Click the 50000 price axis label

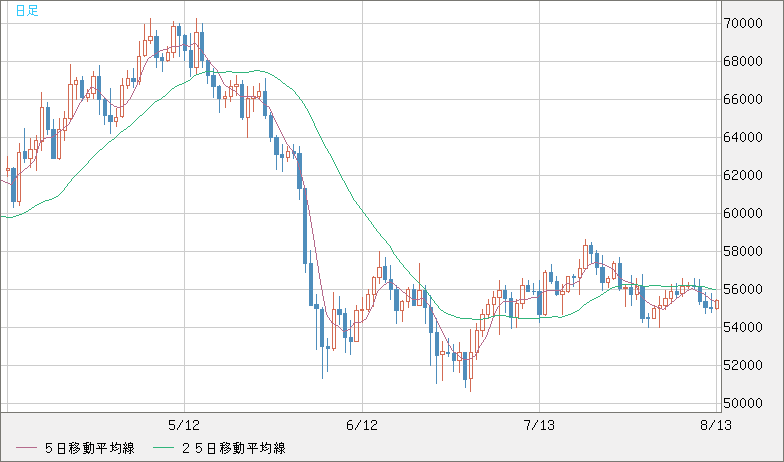(x=742, y=404)
